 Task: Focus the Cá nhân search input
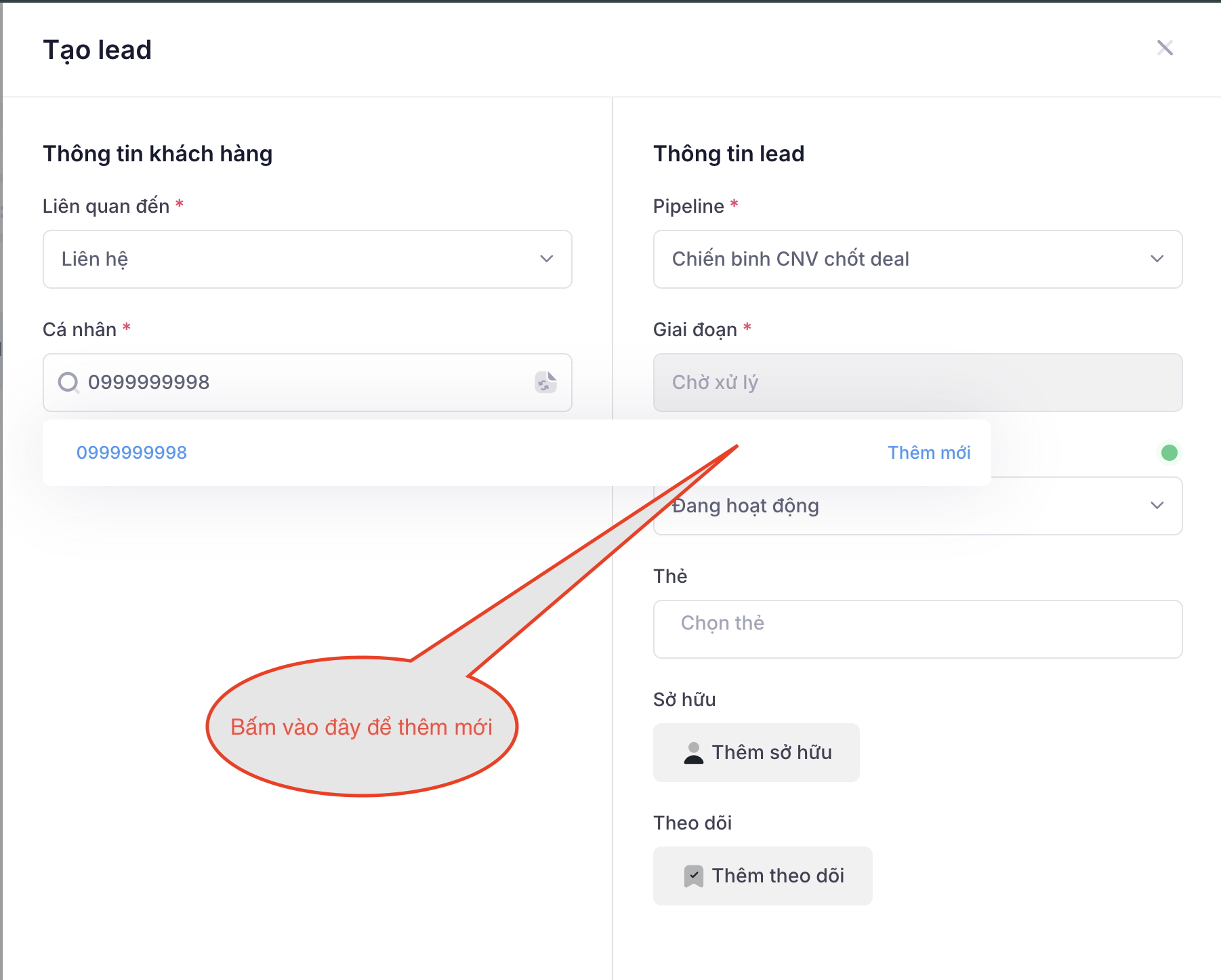tap(305, 382)
